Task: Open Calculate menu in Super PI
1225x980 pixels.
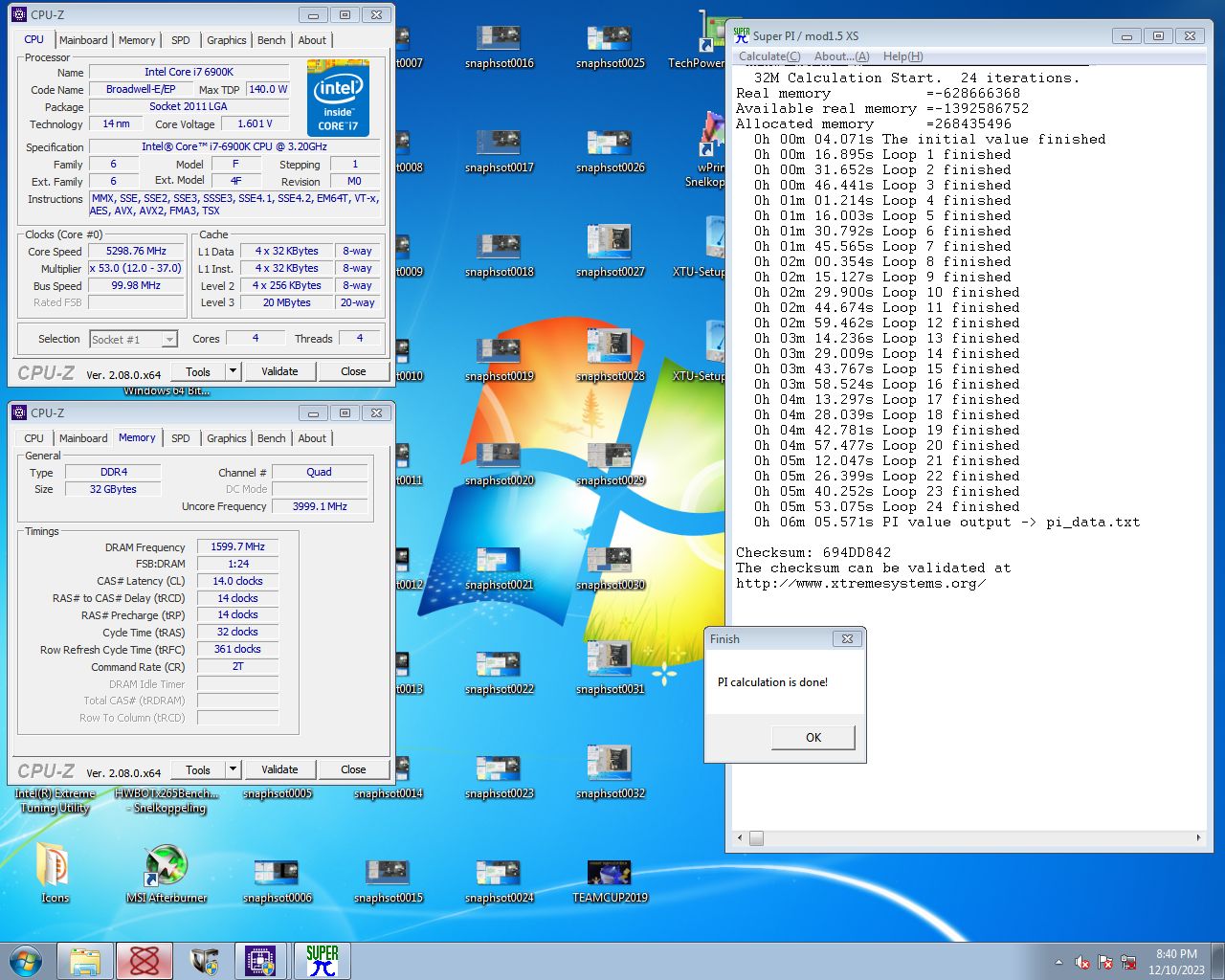Action: click(769, 56)
